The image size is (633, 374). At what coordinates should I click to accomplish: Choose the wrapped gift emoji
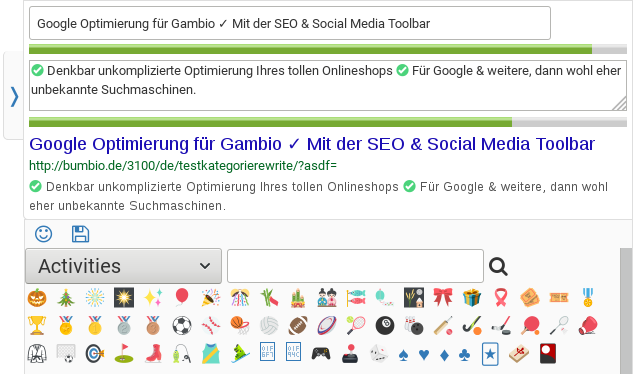point(472,298)
